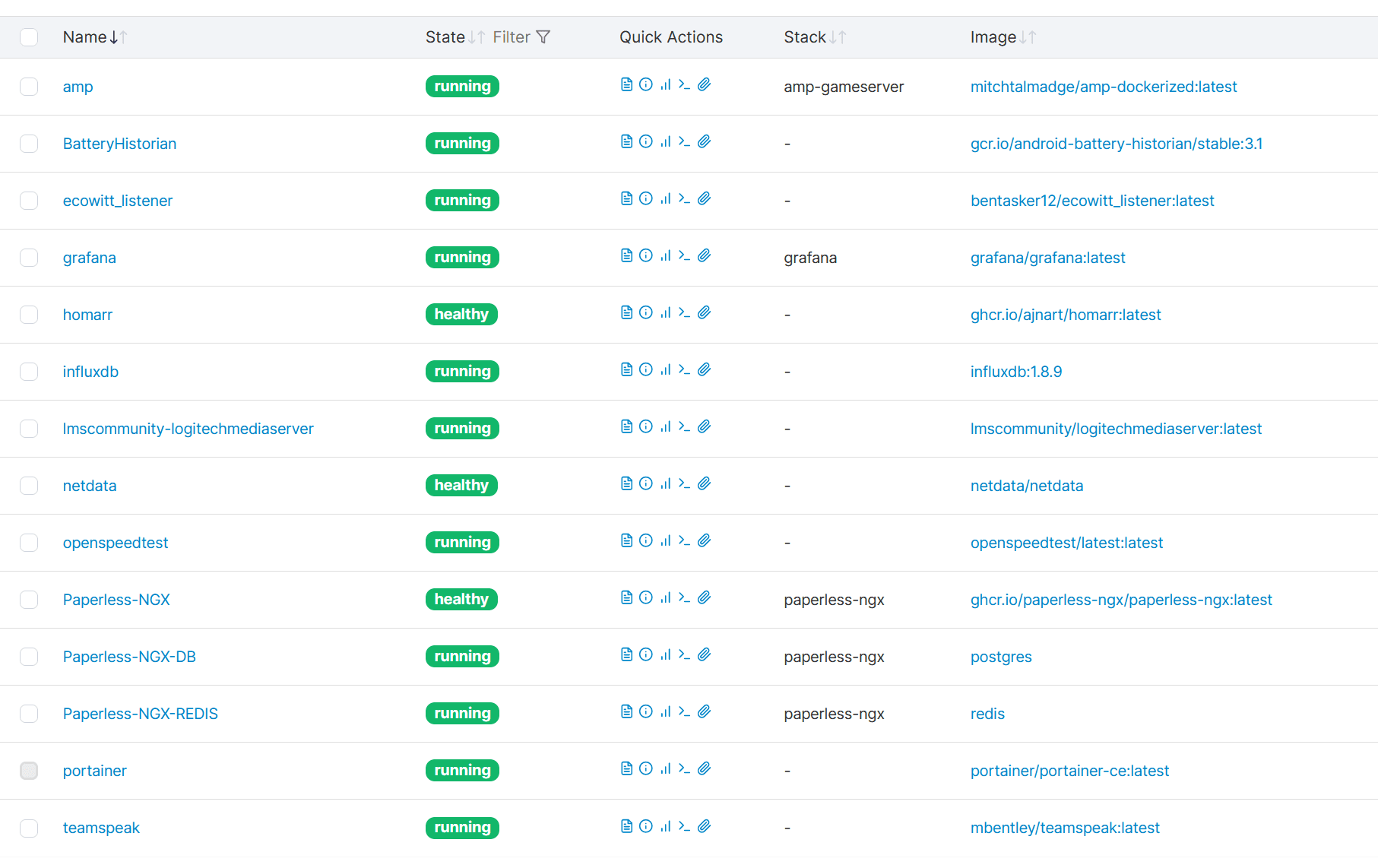Open inspect icon for lmscommunity-logitechmediaserver
This screenshot has height=868, width=1378.
(x=646, y=426)
